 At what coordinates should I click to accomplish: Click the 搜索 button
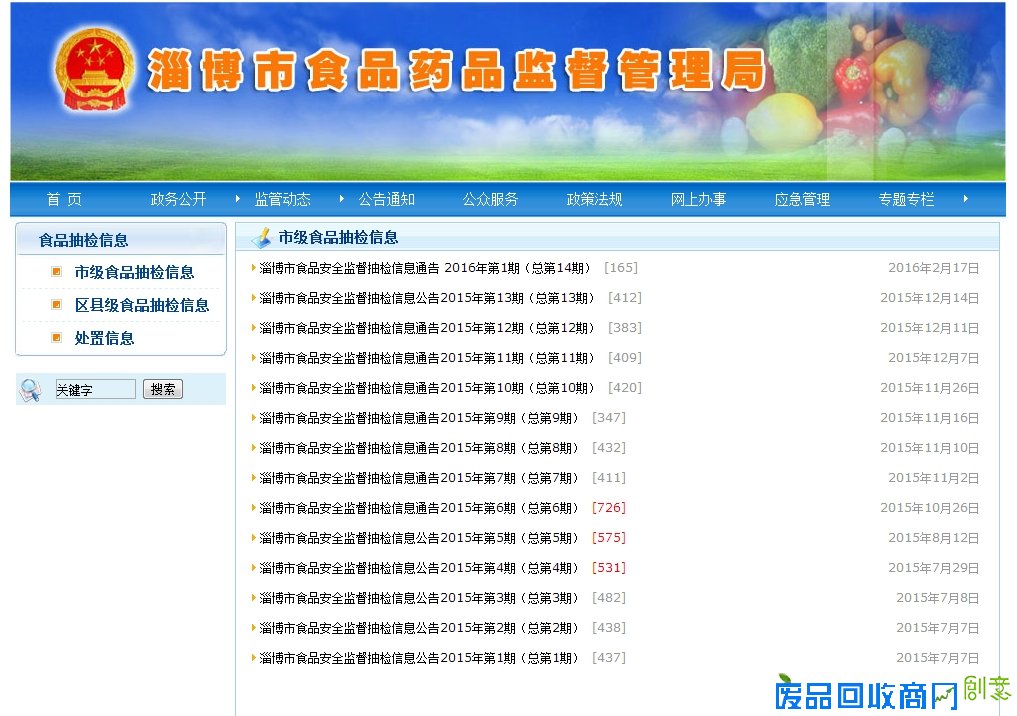pos(162,389)
